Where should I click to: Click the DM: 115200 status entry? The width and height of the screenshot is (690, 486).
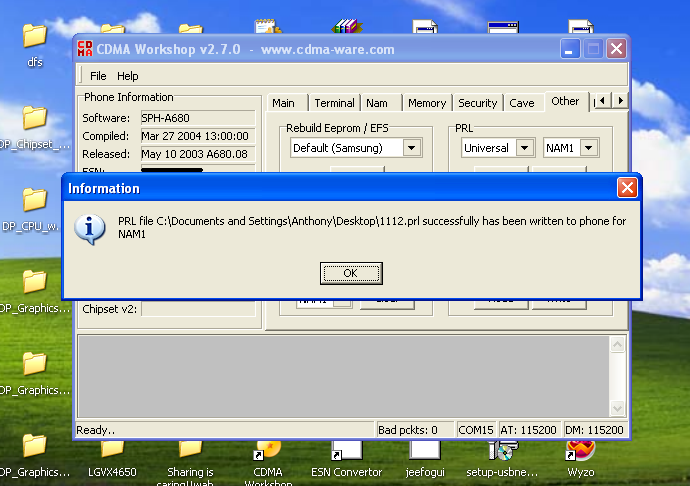pyautogui.click(x=594, y=430)
